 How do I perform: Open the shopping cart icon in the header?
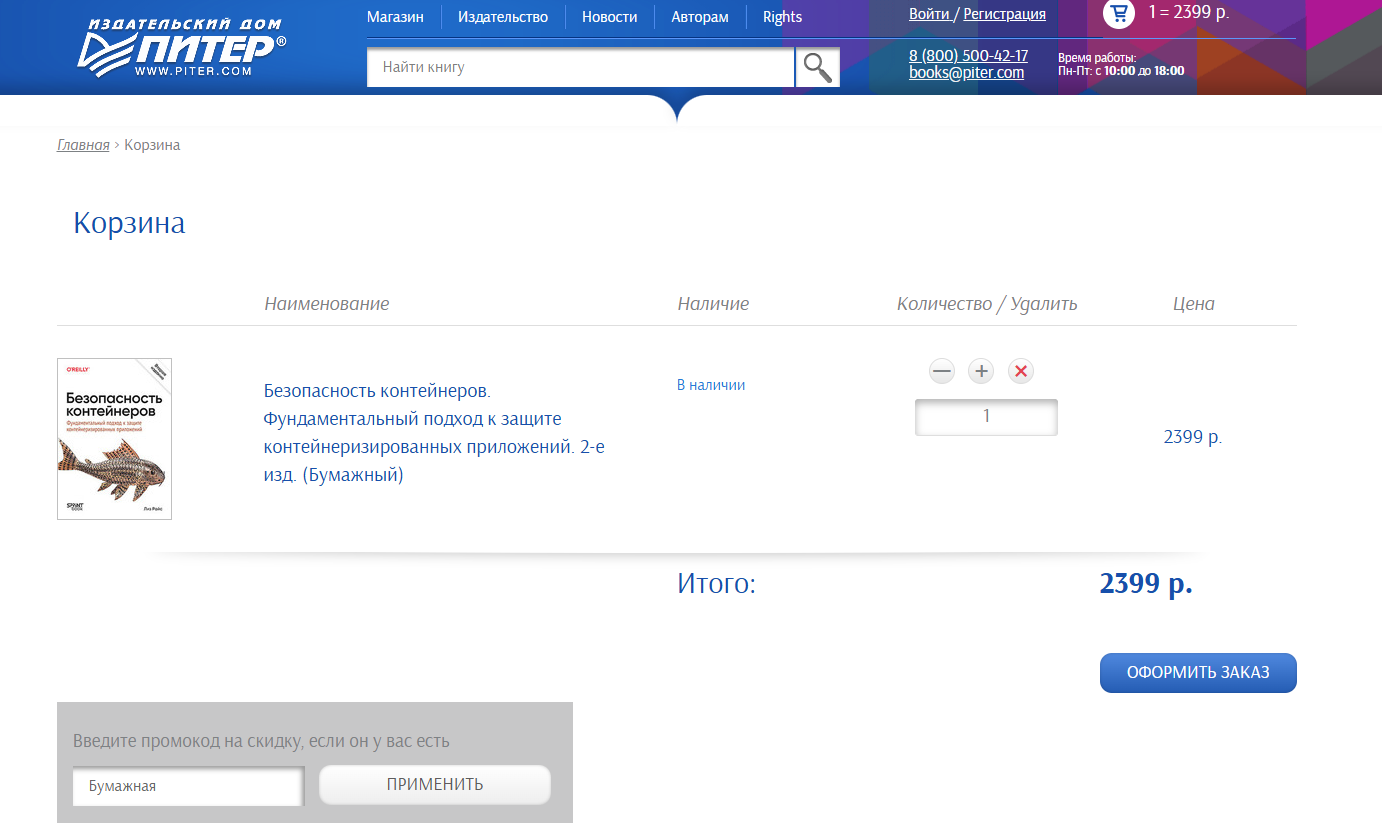[x=1118, y=13]
